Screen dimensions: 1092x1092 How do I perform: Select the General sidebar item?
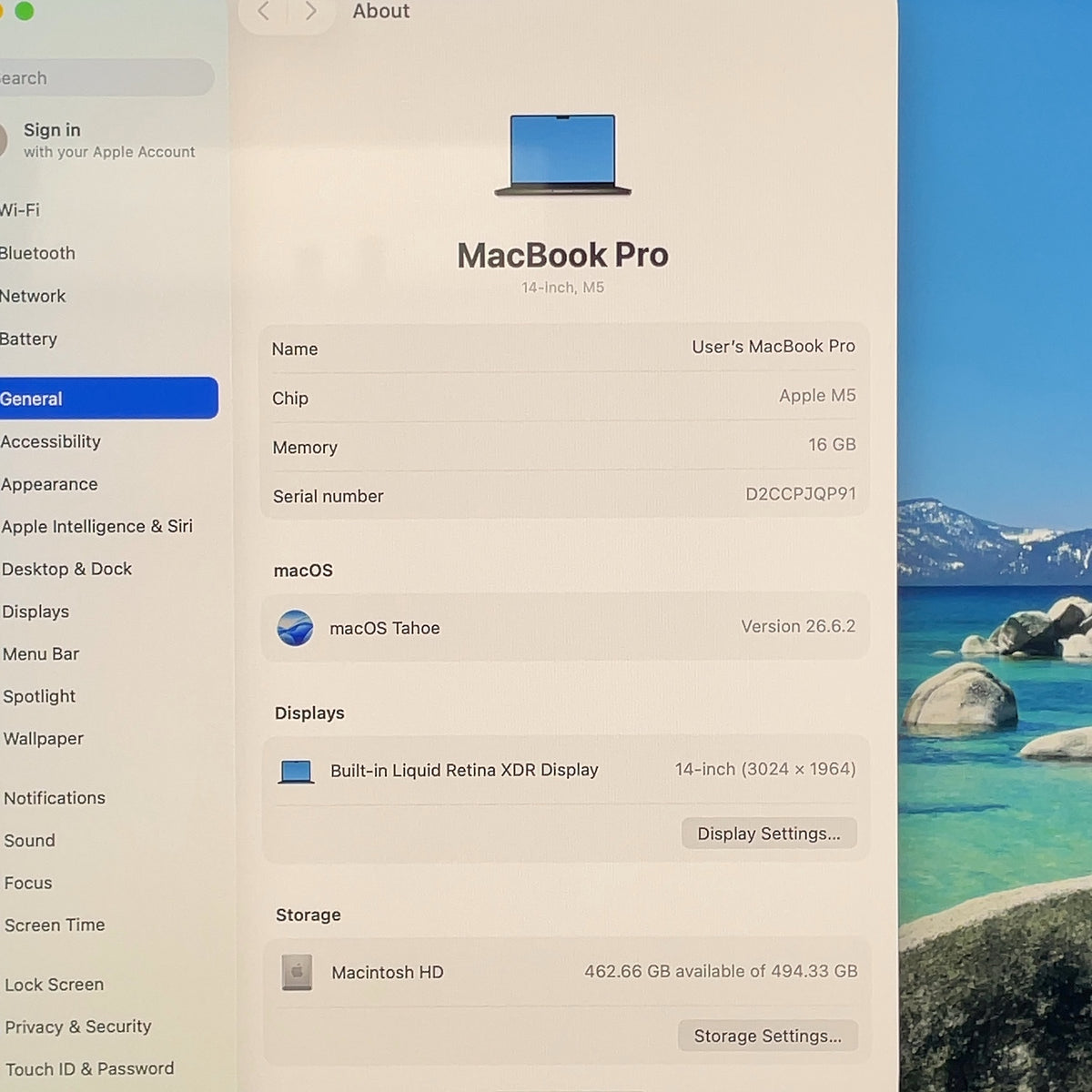(x=108, y=399)
